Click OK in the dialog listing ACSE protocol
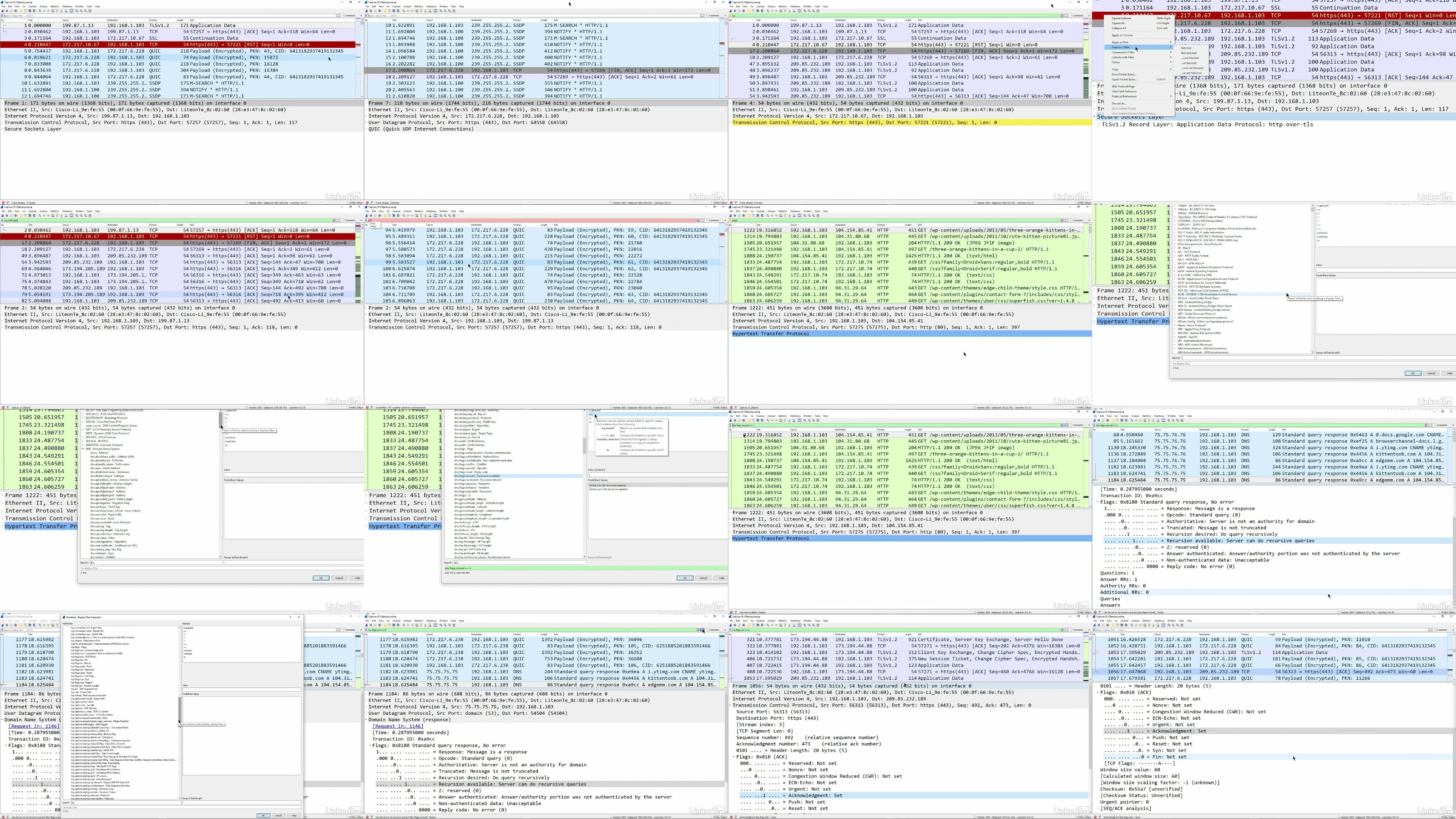 pos(1412,373)
